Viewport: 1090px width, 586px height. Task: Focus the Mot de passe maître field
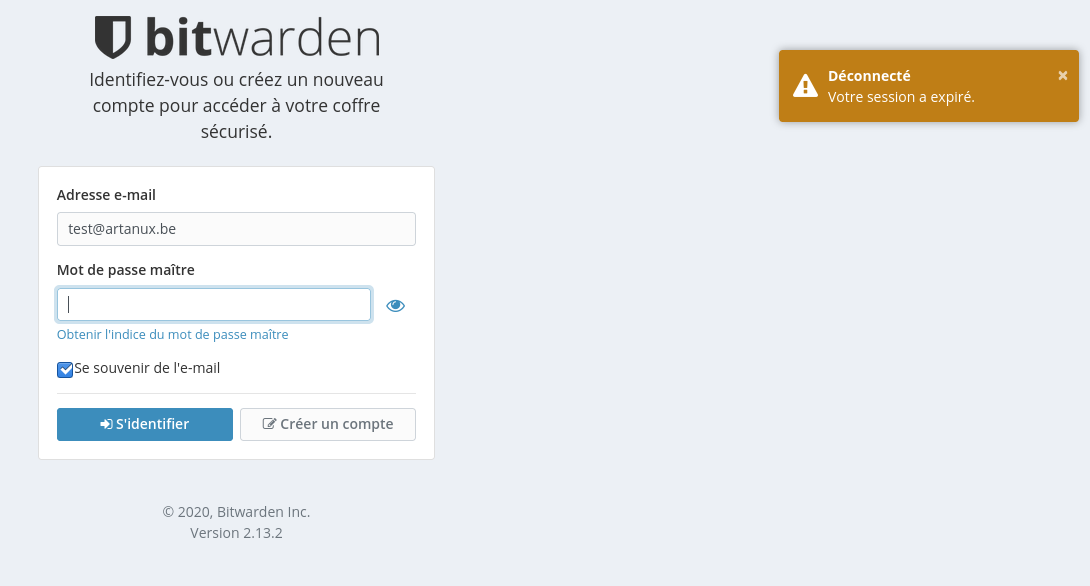[214, 305]
